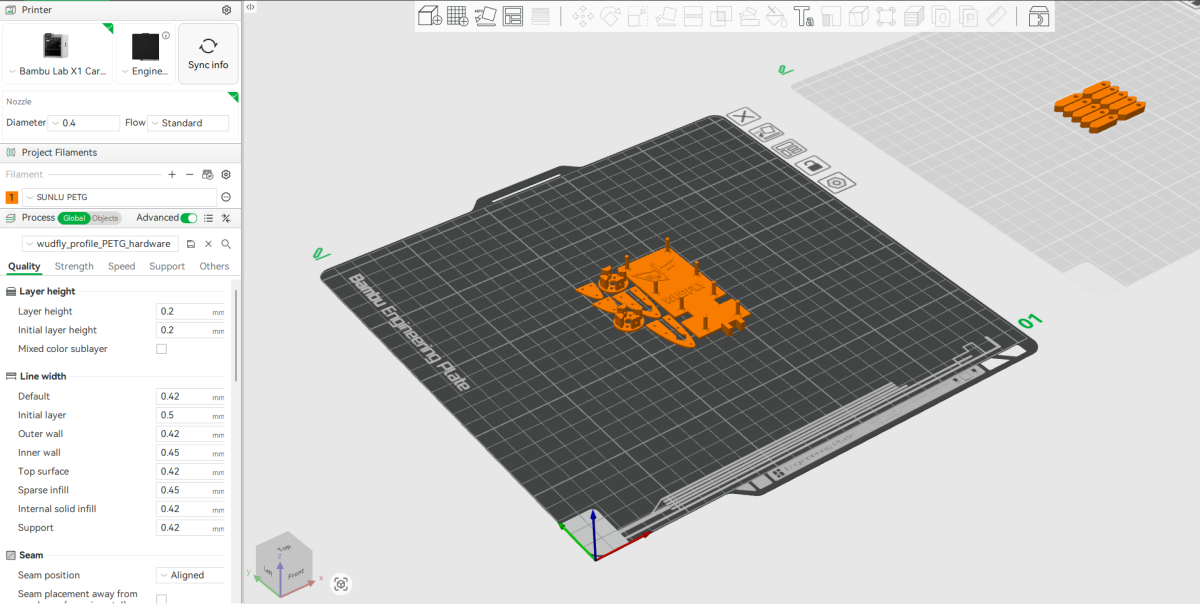The height and width of the screenshot is (604, 1200).
Task: Click the Sync info button
Action: click(x=208, y=53)
